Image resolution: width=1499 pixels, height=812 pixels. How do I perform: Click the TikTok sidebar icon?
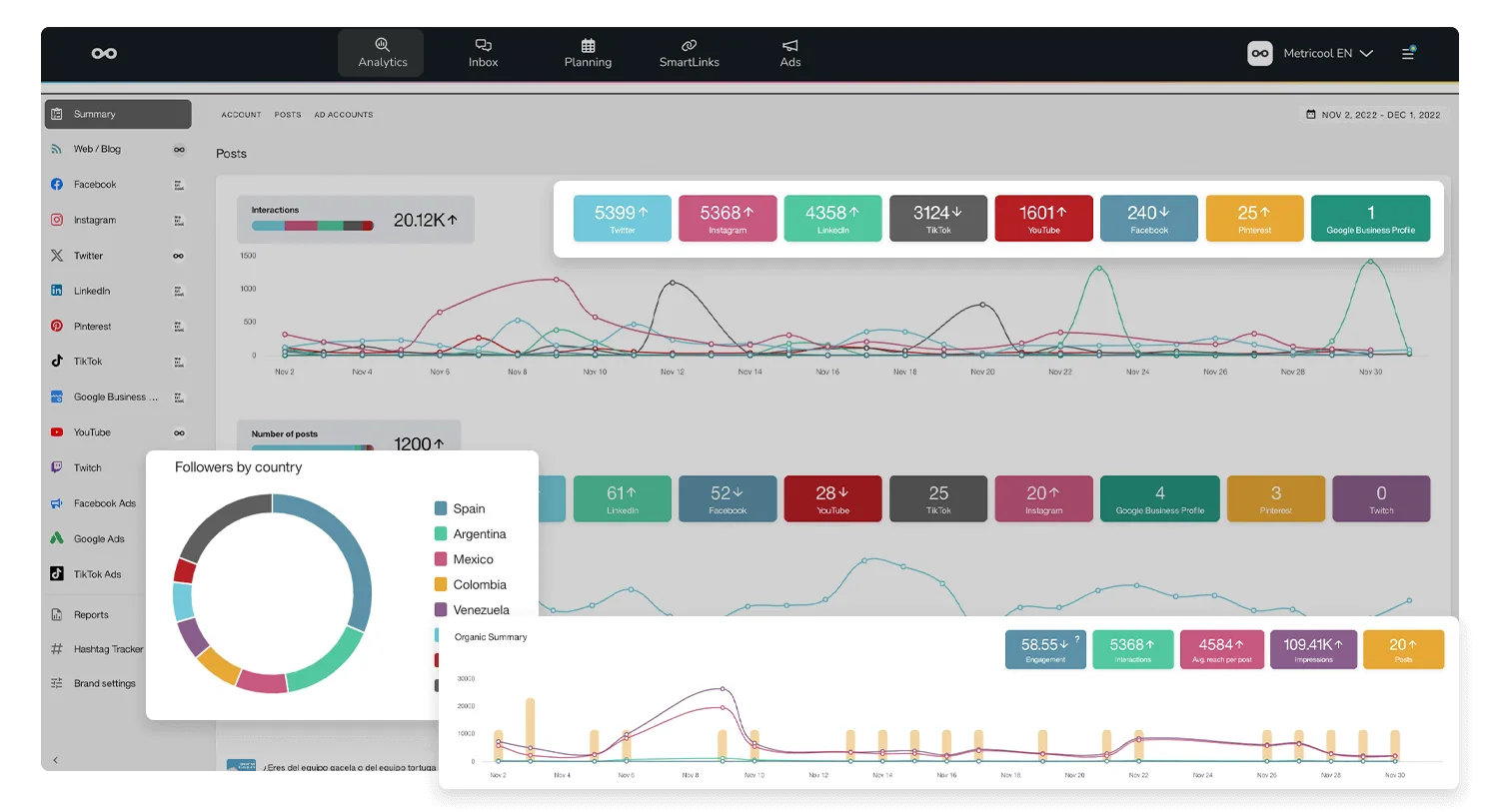point(57,362)
